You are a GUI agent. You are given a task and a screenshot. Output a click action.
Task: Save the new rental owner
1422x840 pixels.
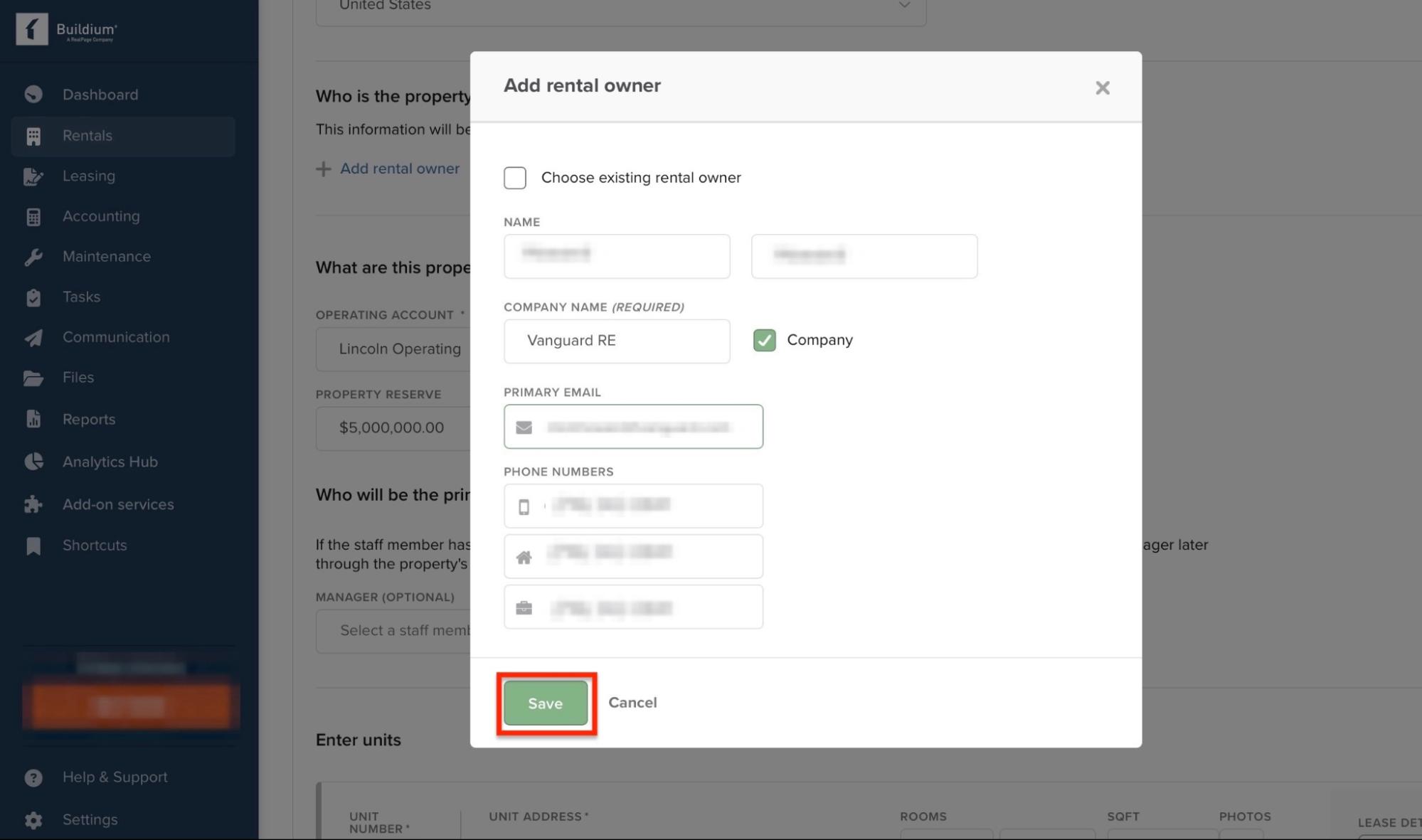(546, 703)
